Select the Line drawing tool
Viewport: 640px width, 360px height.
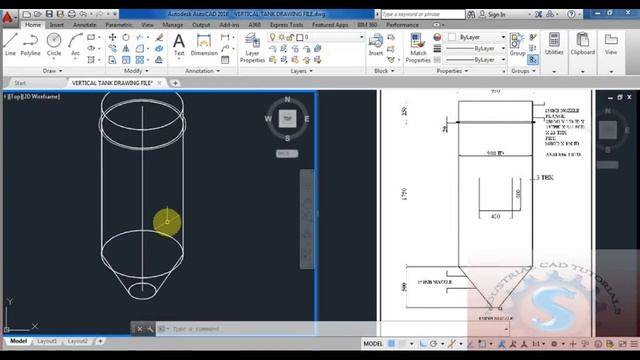[x=10, y=44]
